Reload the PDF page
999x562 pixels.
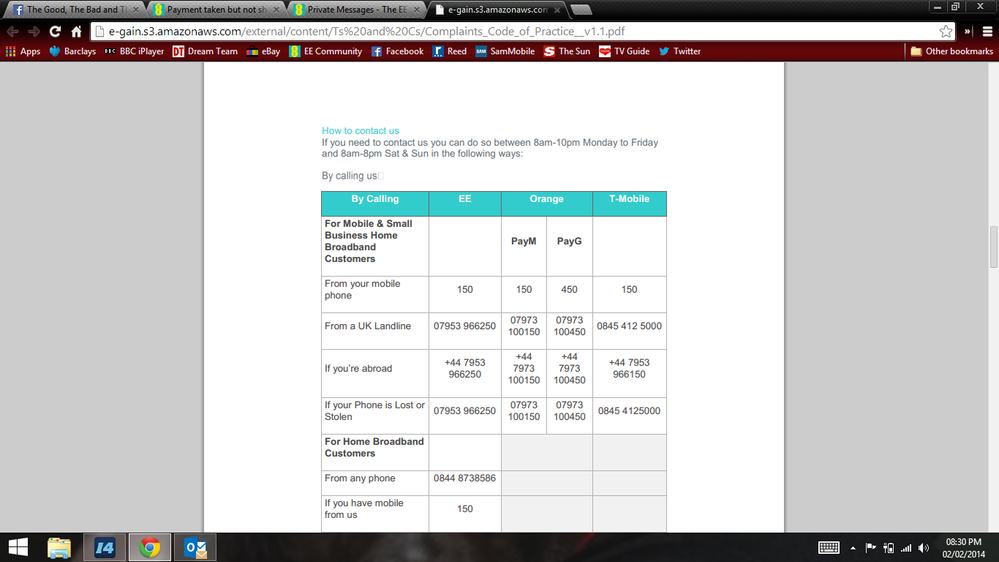(55, 31)
